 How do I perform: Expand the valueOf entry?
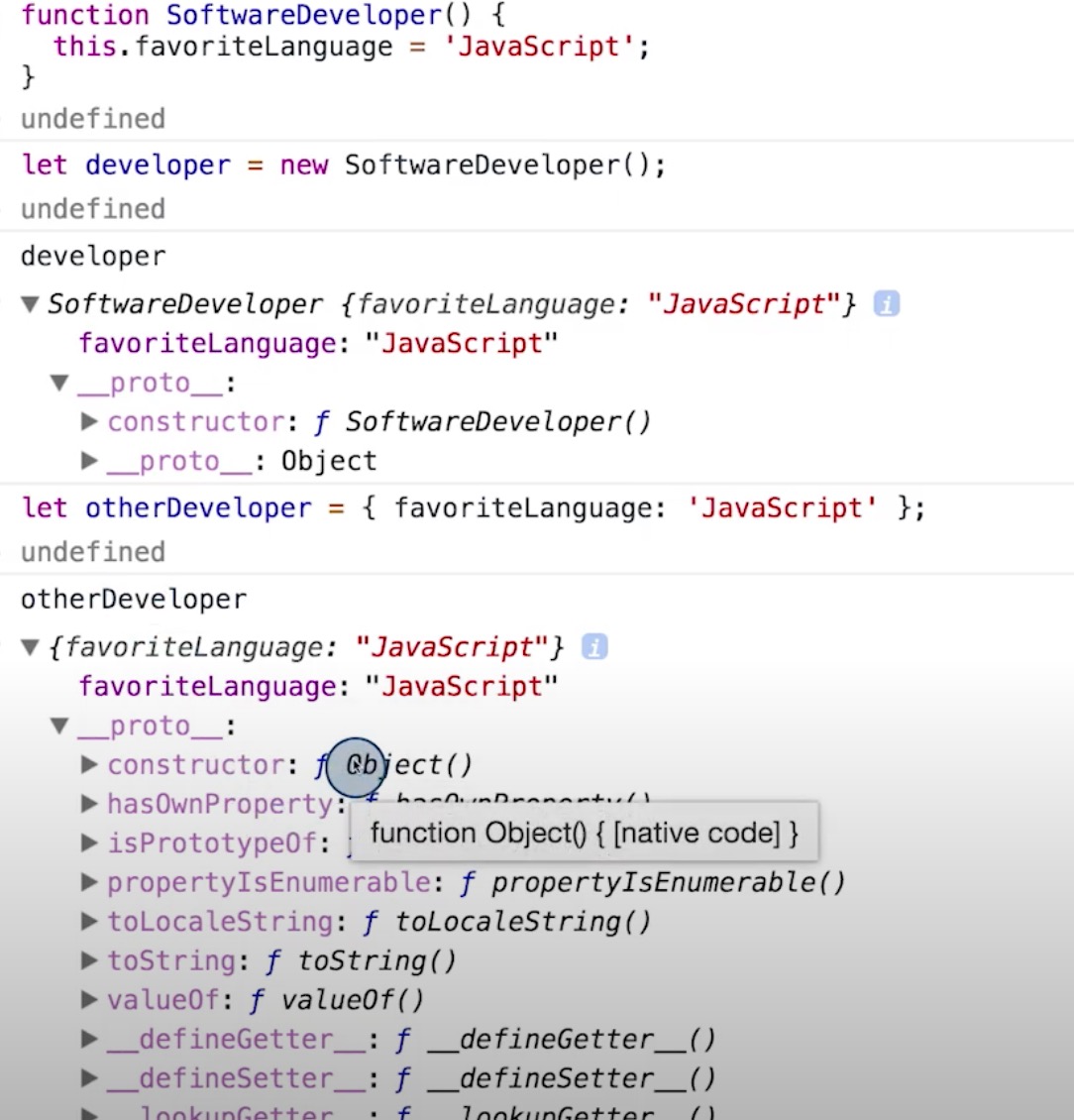(x=89, y=1000)
